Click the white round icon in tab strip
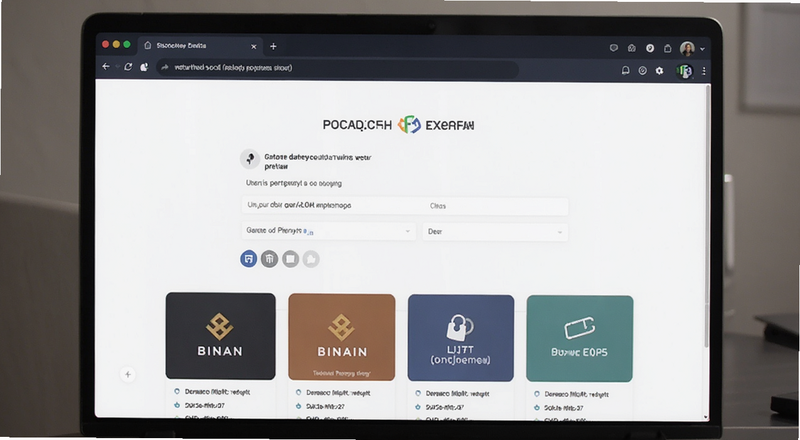800x440 pixels. point(650,48)
